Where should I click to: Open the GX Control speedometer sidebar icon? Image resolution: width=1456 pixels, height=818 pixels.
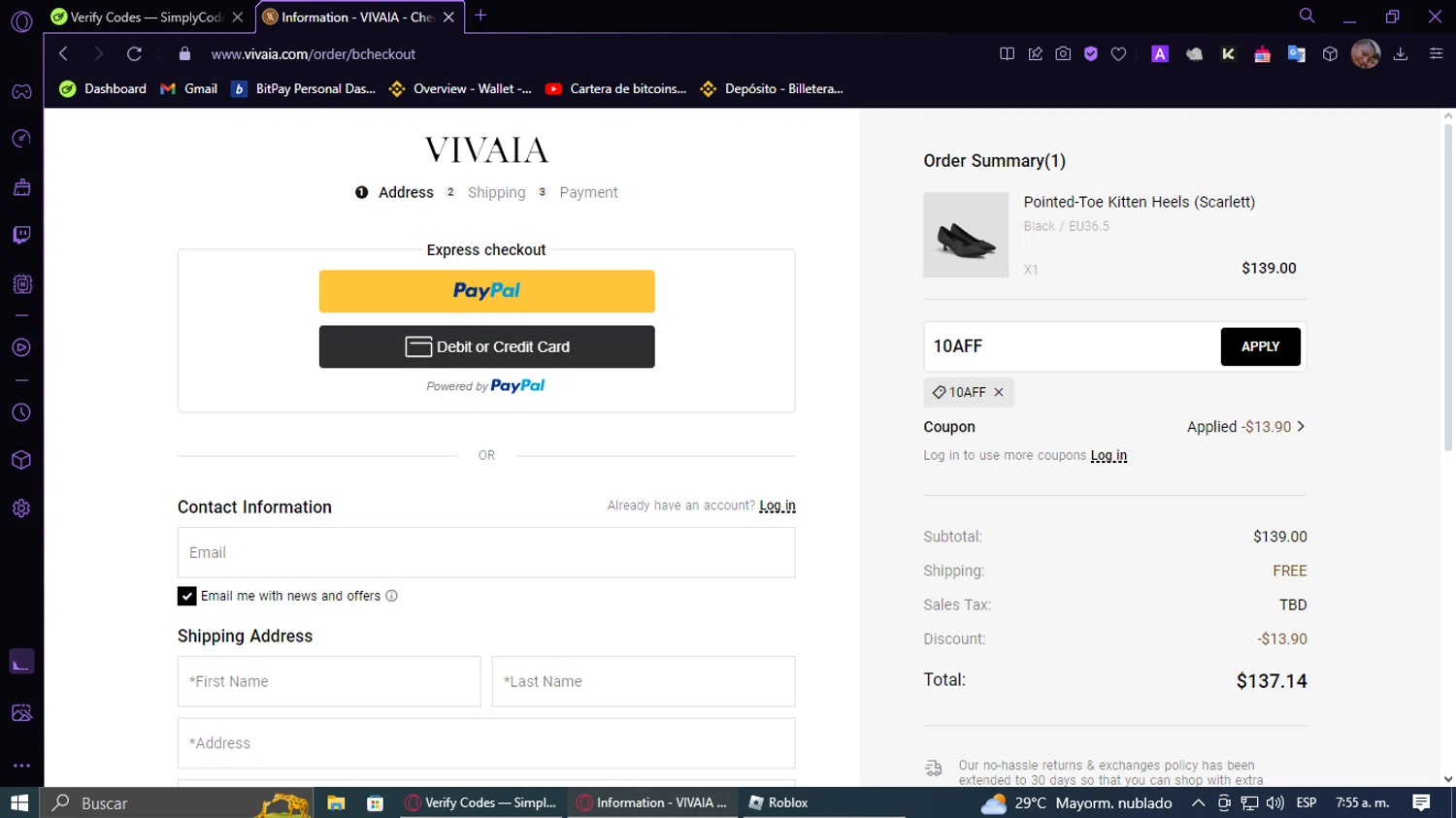click(21, 139)
